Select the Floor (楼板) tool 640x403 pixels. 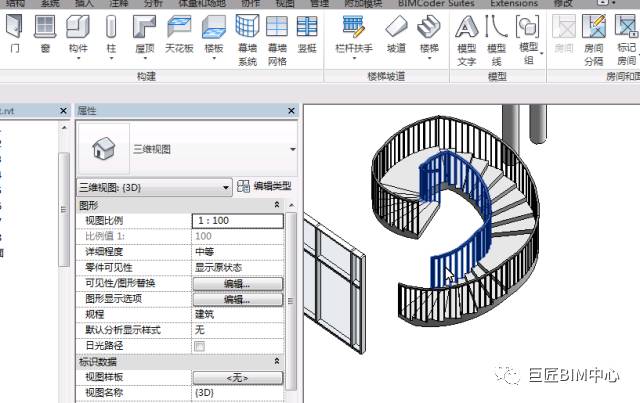[x=213, y=34]
